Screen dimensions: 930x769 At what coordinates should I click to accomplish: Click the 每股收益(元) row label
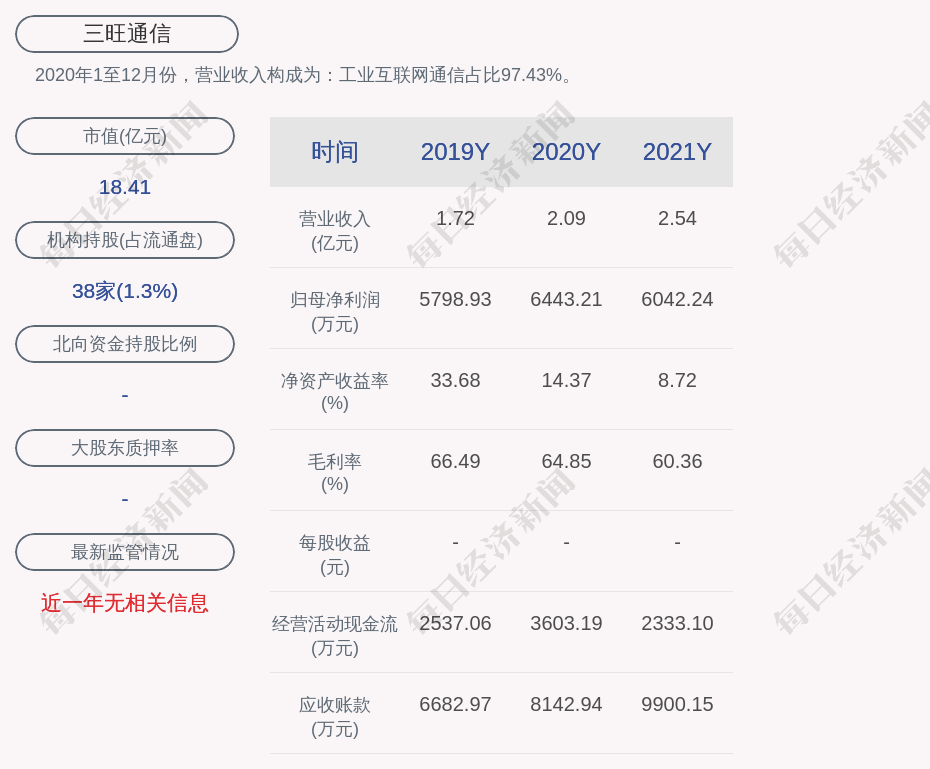[335, 555]
